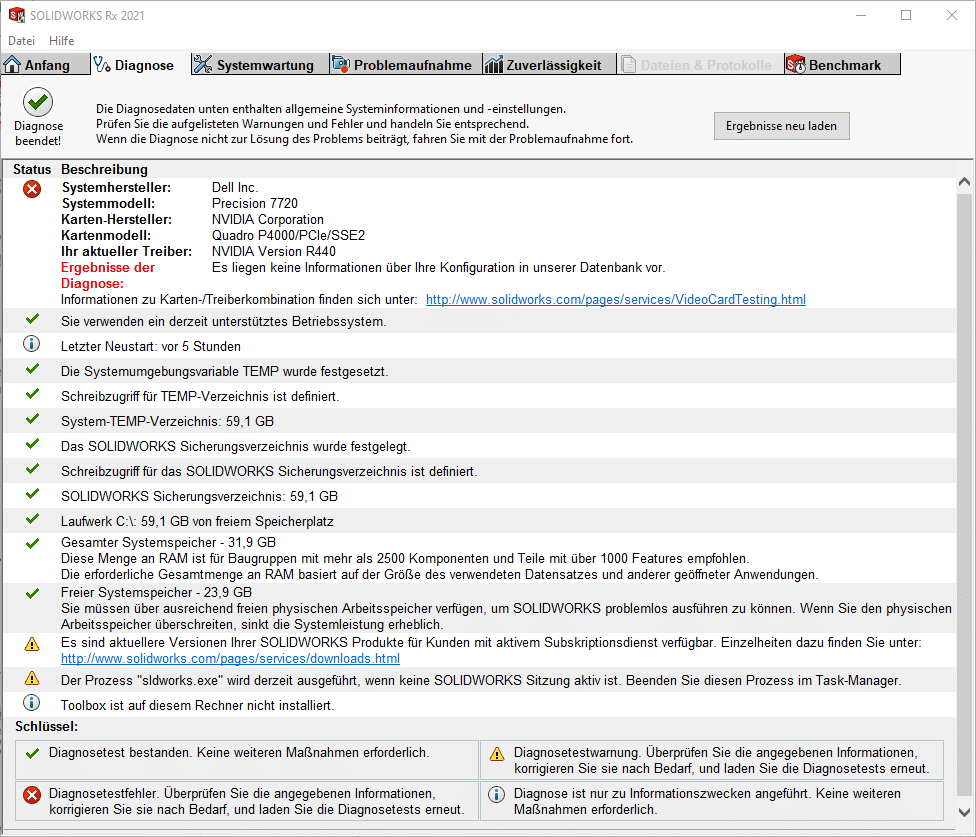Open the Hilfe menu
The image size is (976, 837).
pyautogui.click(x=61, y=41)
